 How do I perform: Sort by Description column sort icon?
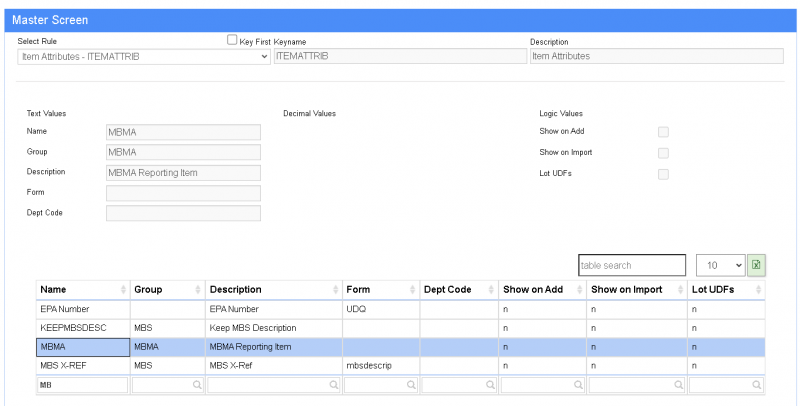coord(336,290)
